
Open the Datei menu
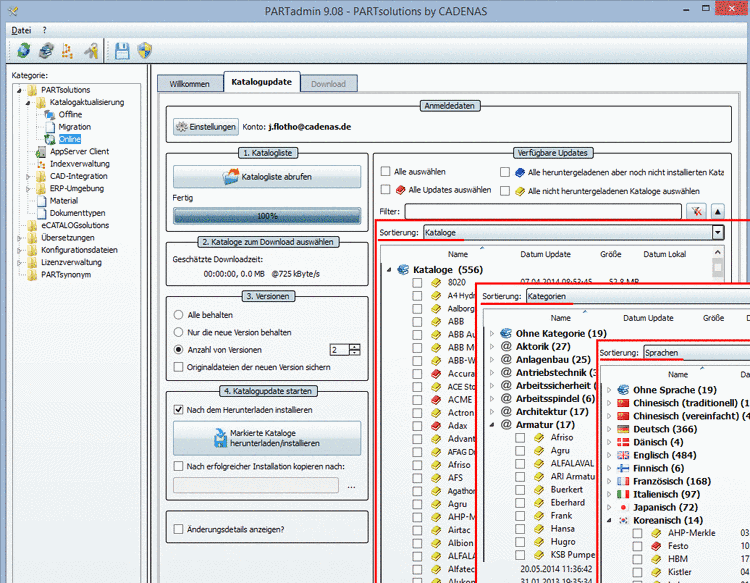coord(21,30)
